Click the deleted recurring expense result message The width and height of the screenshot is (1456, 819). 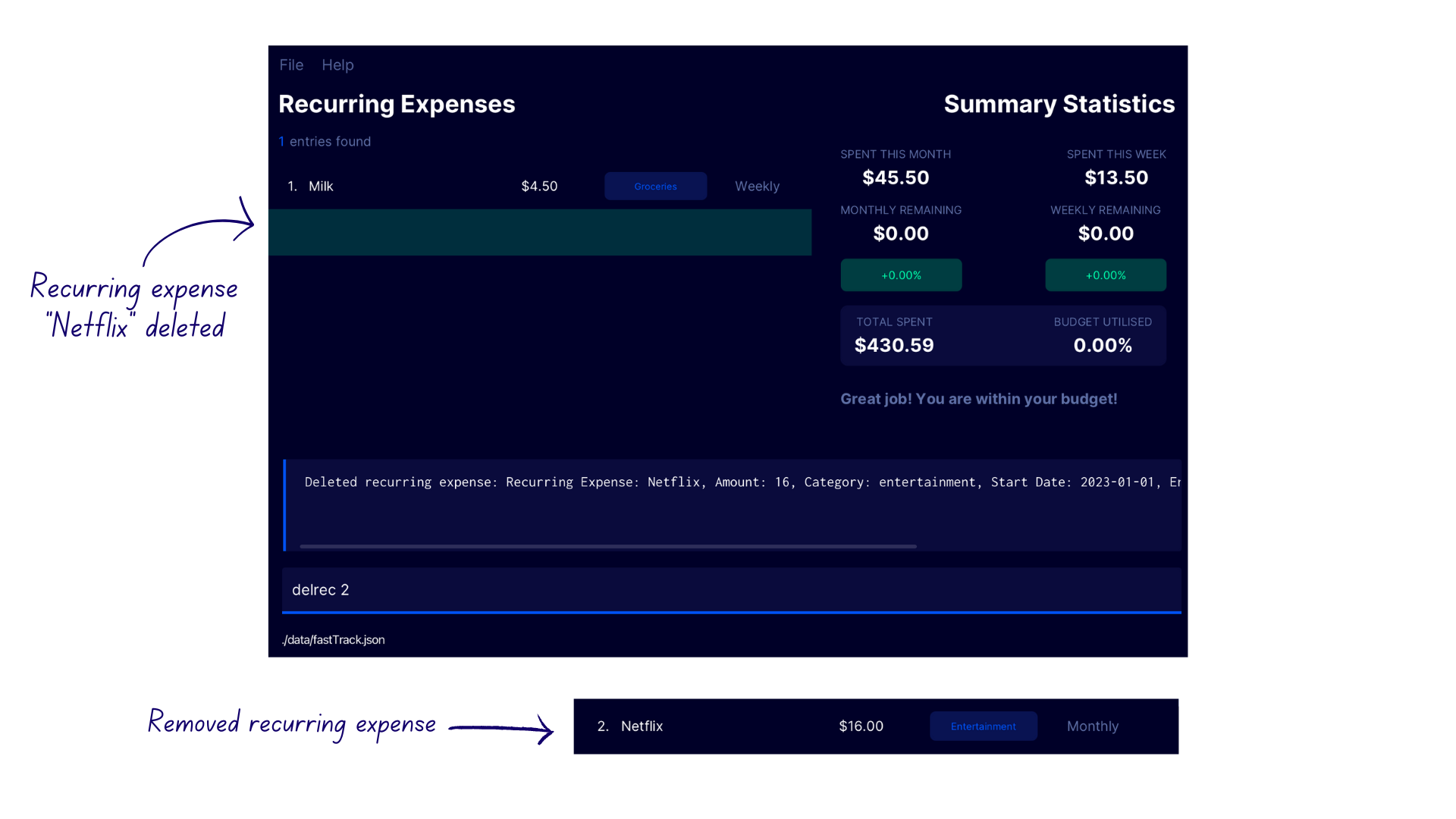pyautogui.click(x=742, y=482)
